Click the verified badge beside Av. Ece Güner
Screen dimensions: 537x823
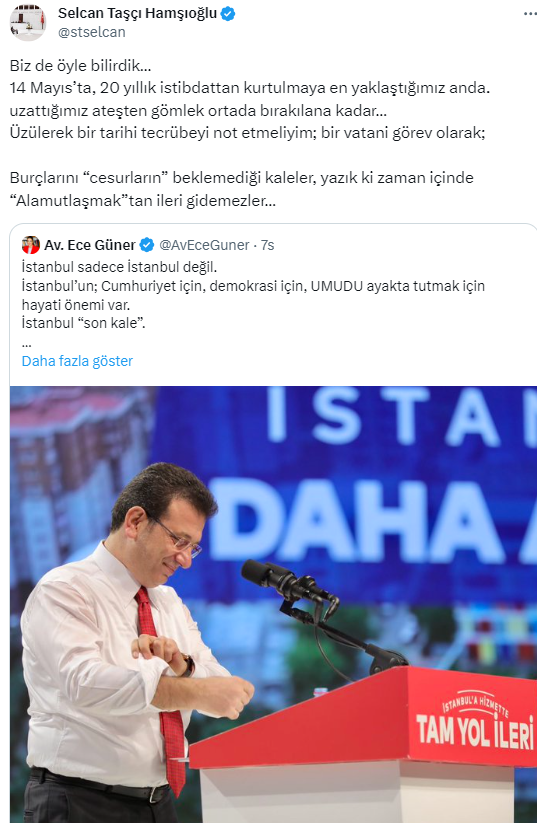147,245
